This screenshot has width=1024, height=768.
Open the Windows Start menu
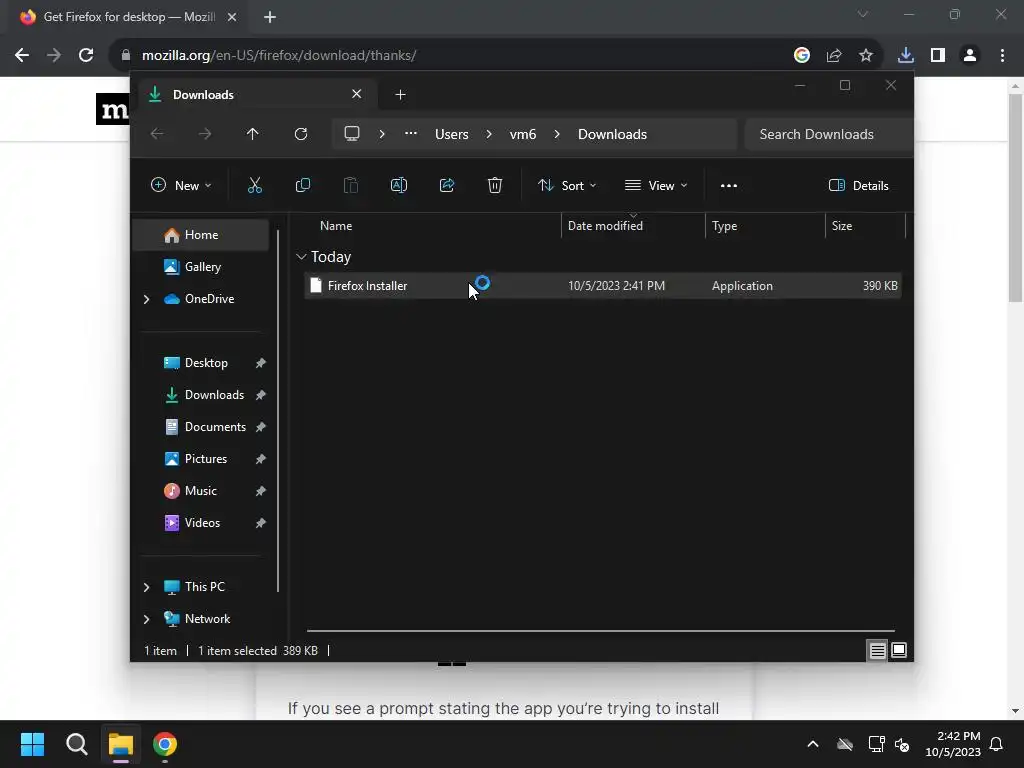click(32, 744)
